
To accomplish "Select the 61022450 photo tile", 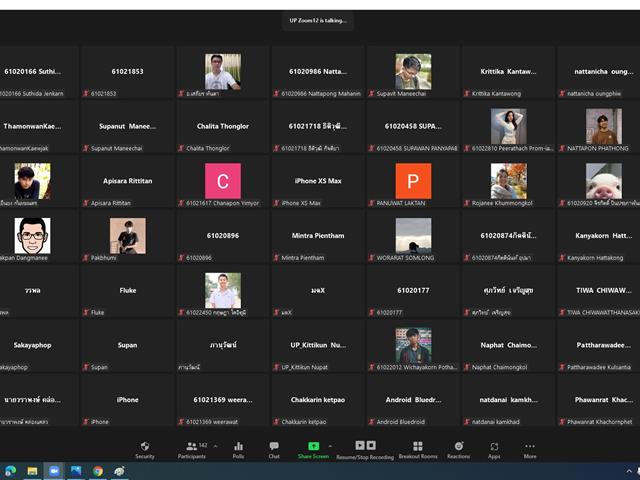I will coord(223,291).
